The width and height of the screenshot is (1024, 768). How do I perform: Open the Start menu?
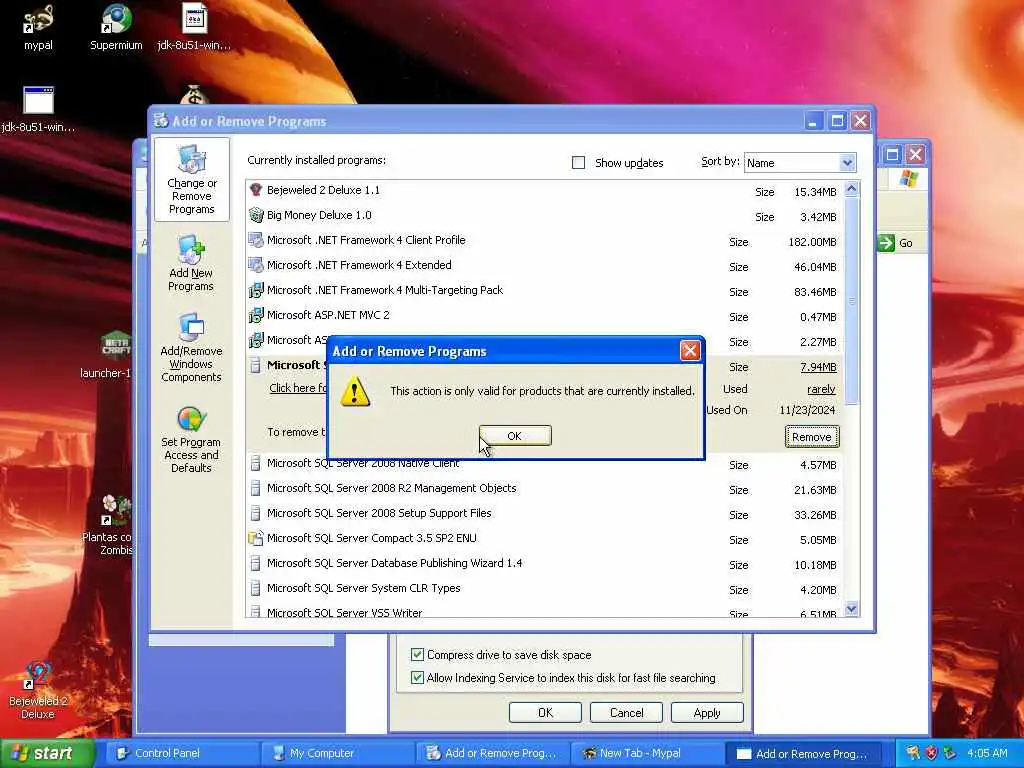coord(48,753)
